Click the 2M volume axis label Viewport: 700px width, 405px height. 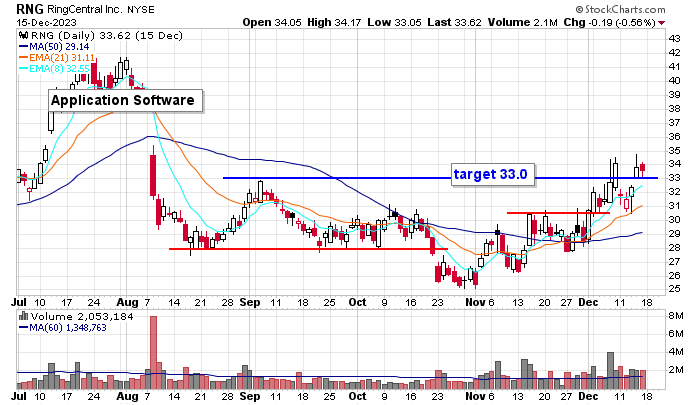pyautogui.click(x=676, y=370)
